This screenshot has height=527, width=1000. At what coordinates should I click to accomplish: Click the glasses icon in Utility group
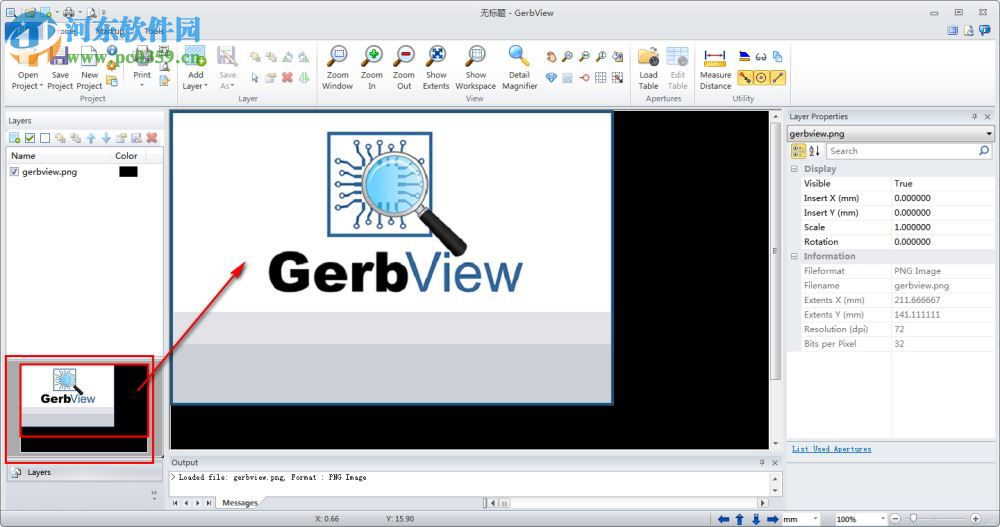click(761, 57)
